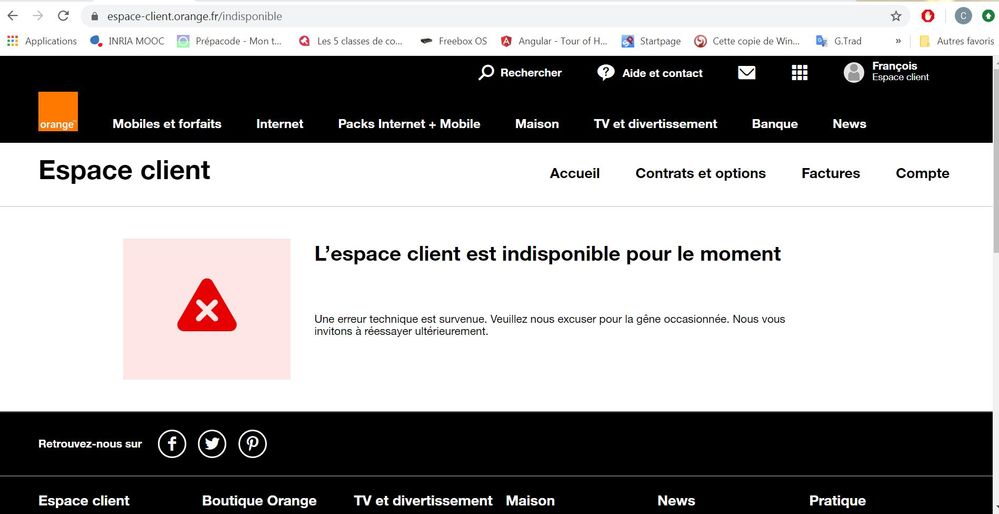
Task: Select the Accueil link
Action: click(x=575, y=173)
